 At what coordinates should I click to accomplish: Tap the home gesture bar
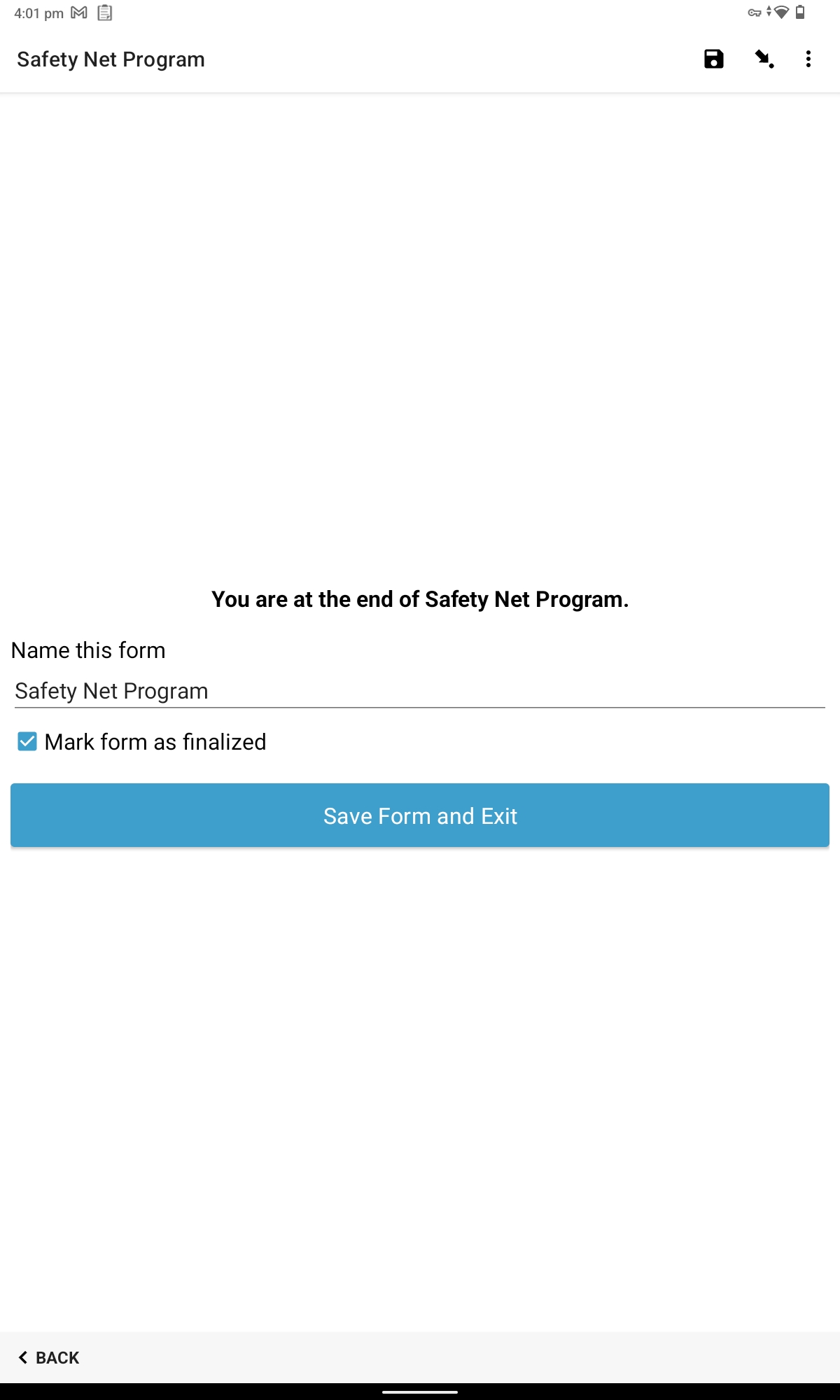click(x=420, y=1392)
